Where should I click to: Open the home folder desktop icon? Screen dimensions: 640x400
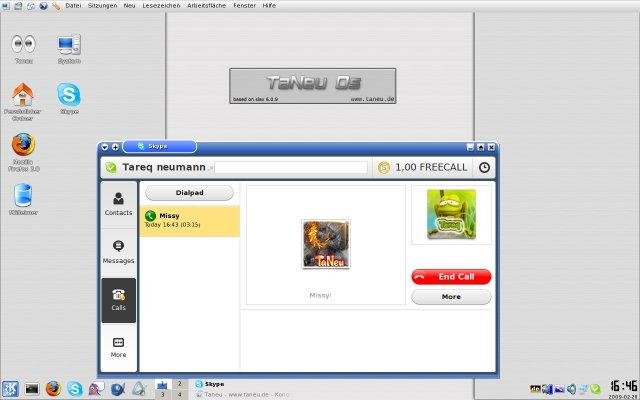[x=23, y=101]
